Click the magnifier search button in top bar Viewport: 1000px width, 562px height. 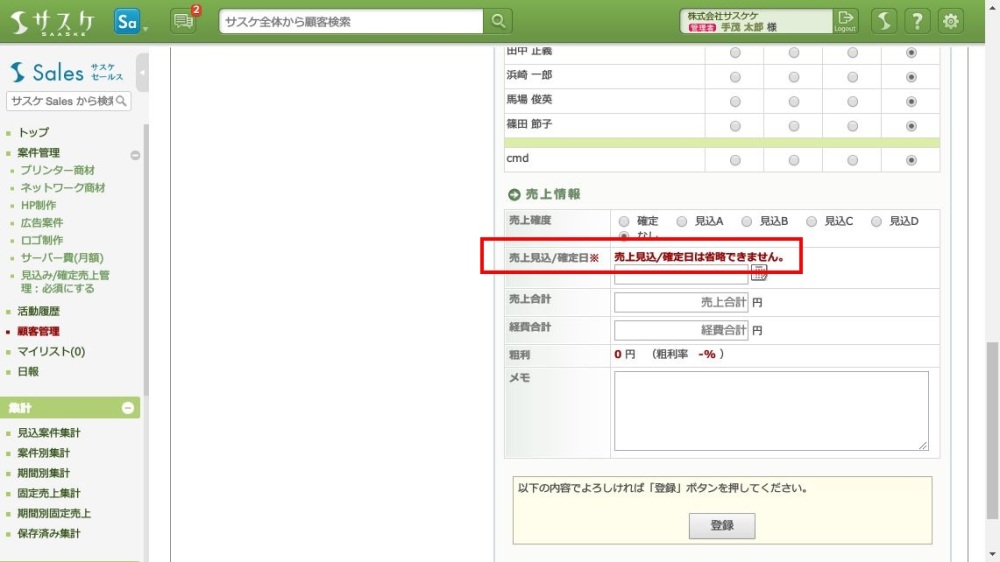click(x=497, y=21)
